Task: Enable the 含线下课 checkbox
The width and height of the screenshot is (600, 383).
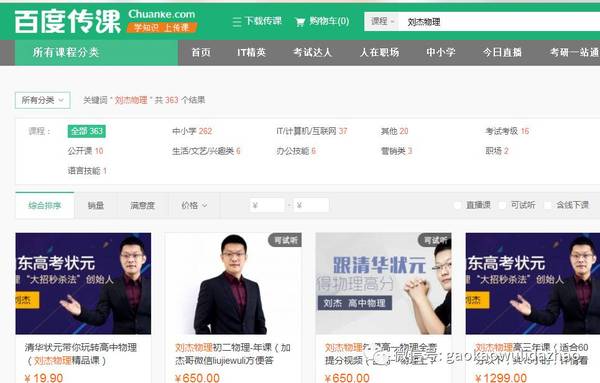Action: 548,205
